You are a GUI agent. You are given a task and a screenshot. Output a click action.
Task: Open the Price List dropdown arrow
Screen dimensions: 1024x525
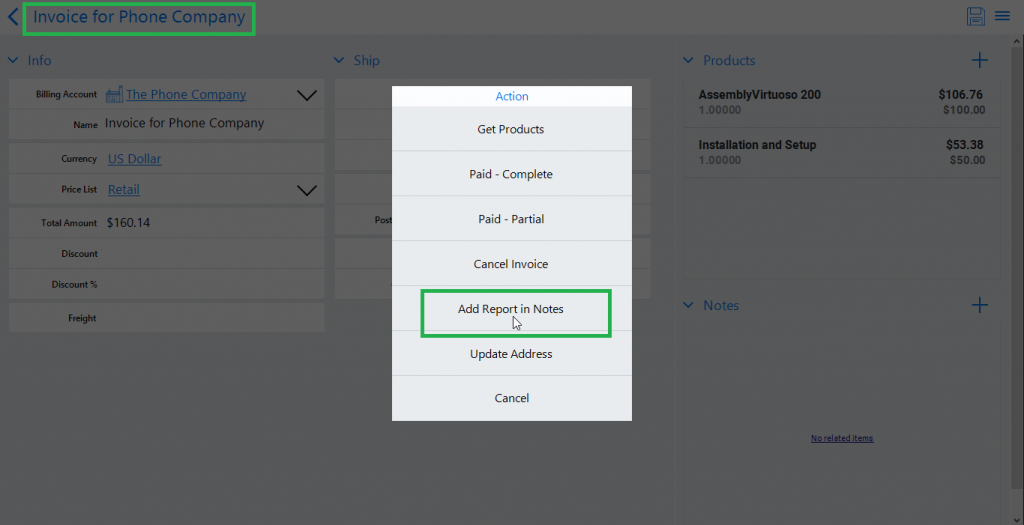pyautogui.click(x=307, y=190)
